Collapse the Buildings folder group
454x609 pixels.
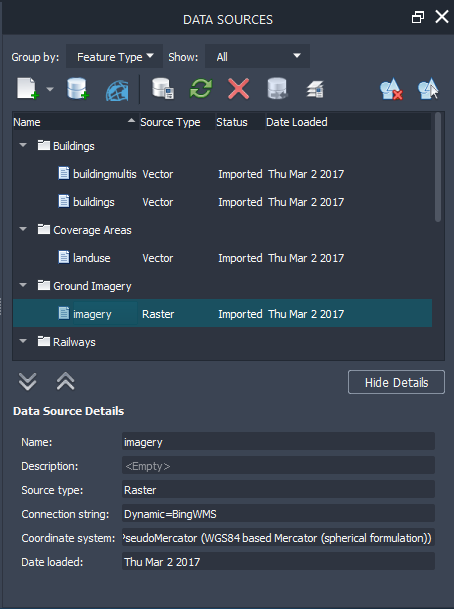(x=23, y=146)
